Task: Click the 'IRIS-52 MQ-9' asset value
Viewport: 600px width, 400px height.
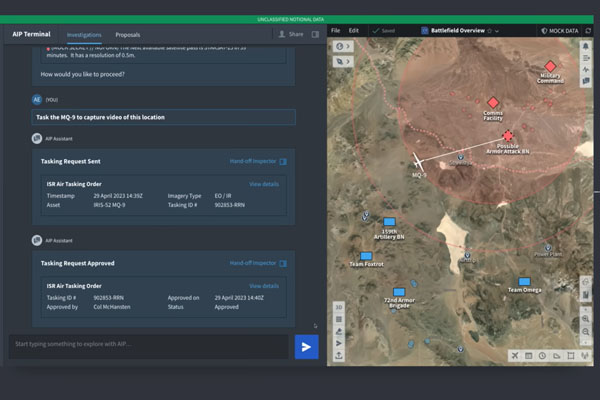Action: [x=109, y=205]
